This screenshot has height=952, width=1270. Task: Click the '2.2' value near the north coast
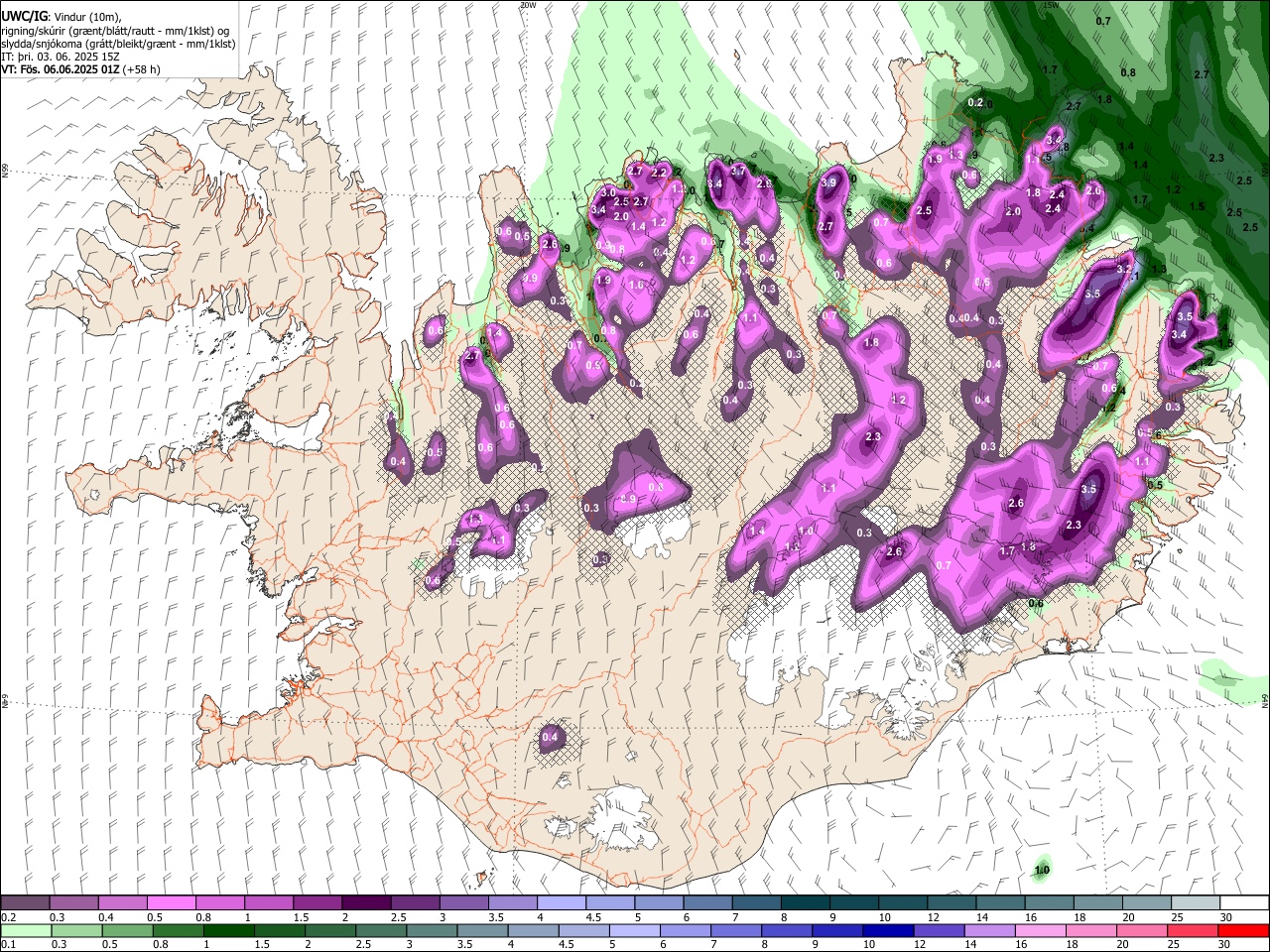point(659,173)
